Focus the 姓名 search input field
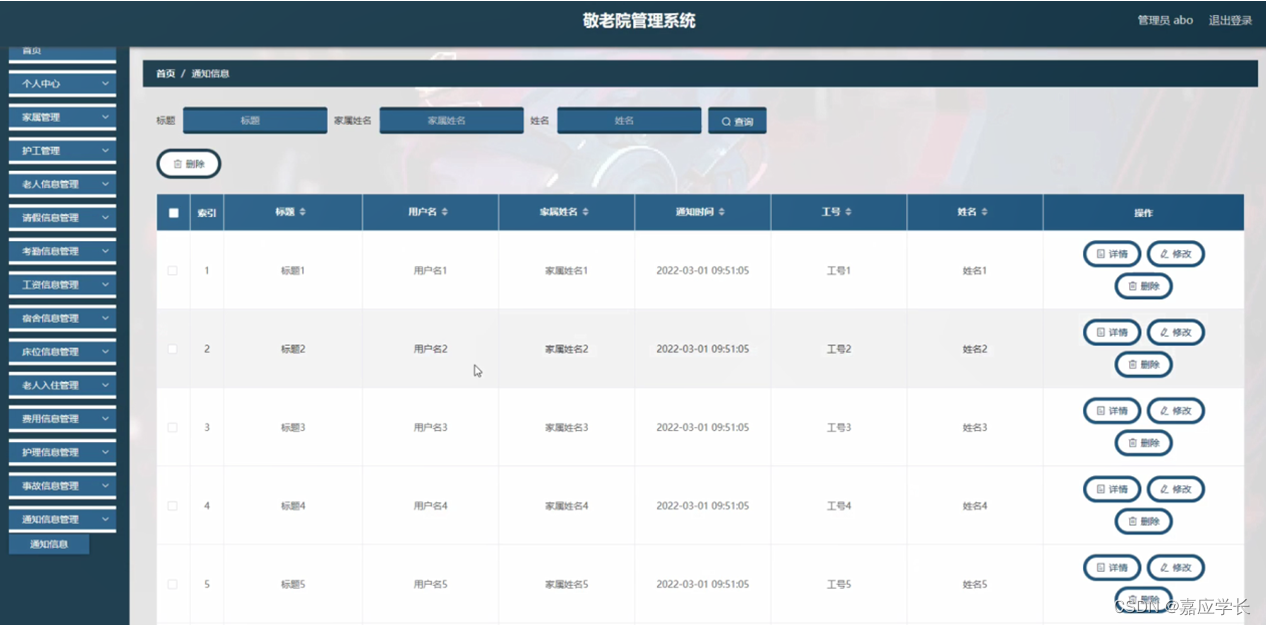Screen dimensions: 1266x625 [629, 120]
